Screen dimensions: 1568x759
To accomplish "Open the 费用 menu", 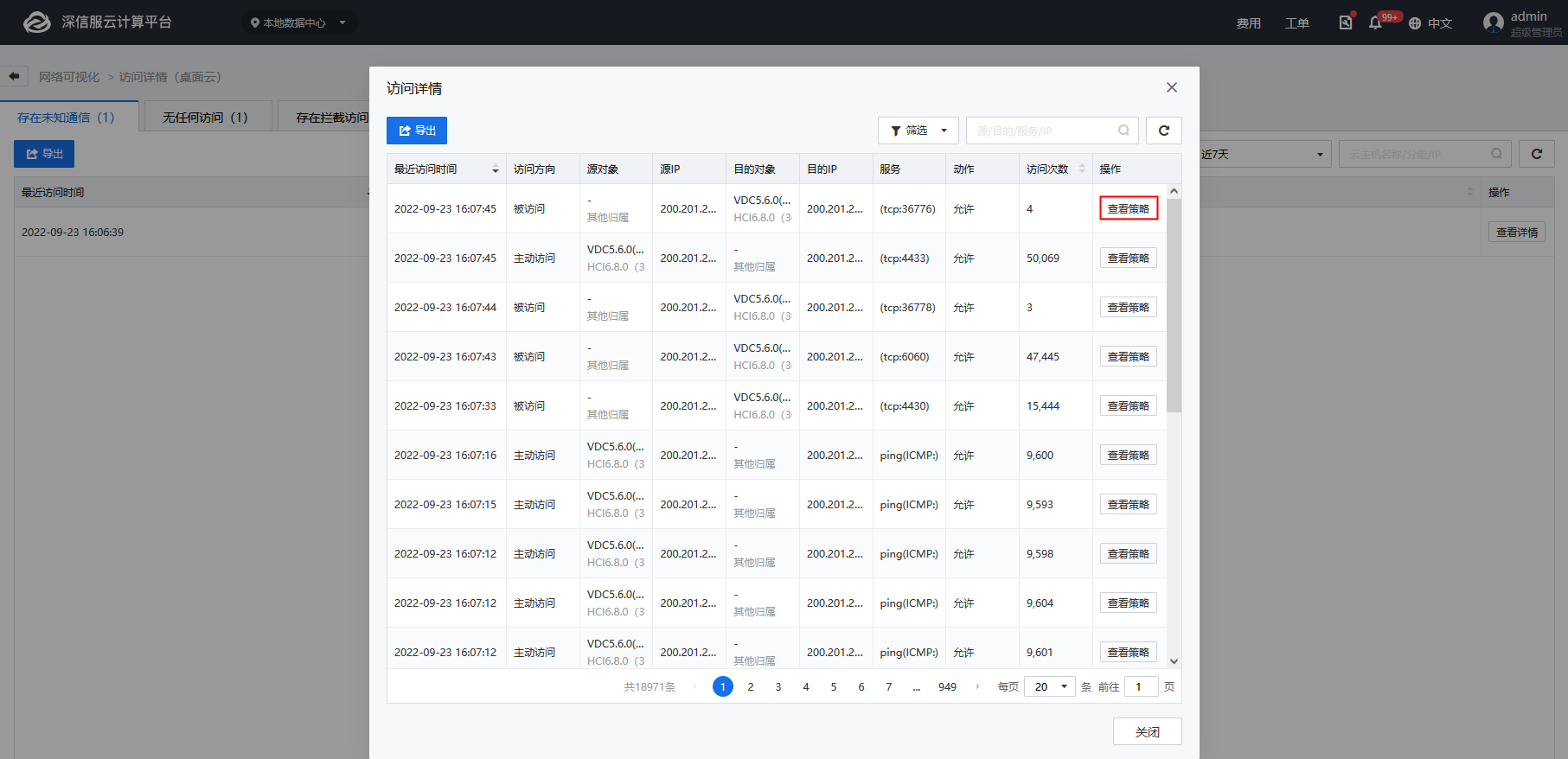I will coord(1248,23).
